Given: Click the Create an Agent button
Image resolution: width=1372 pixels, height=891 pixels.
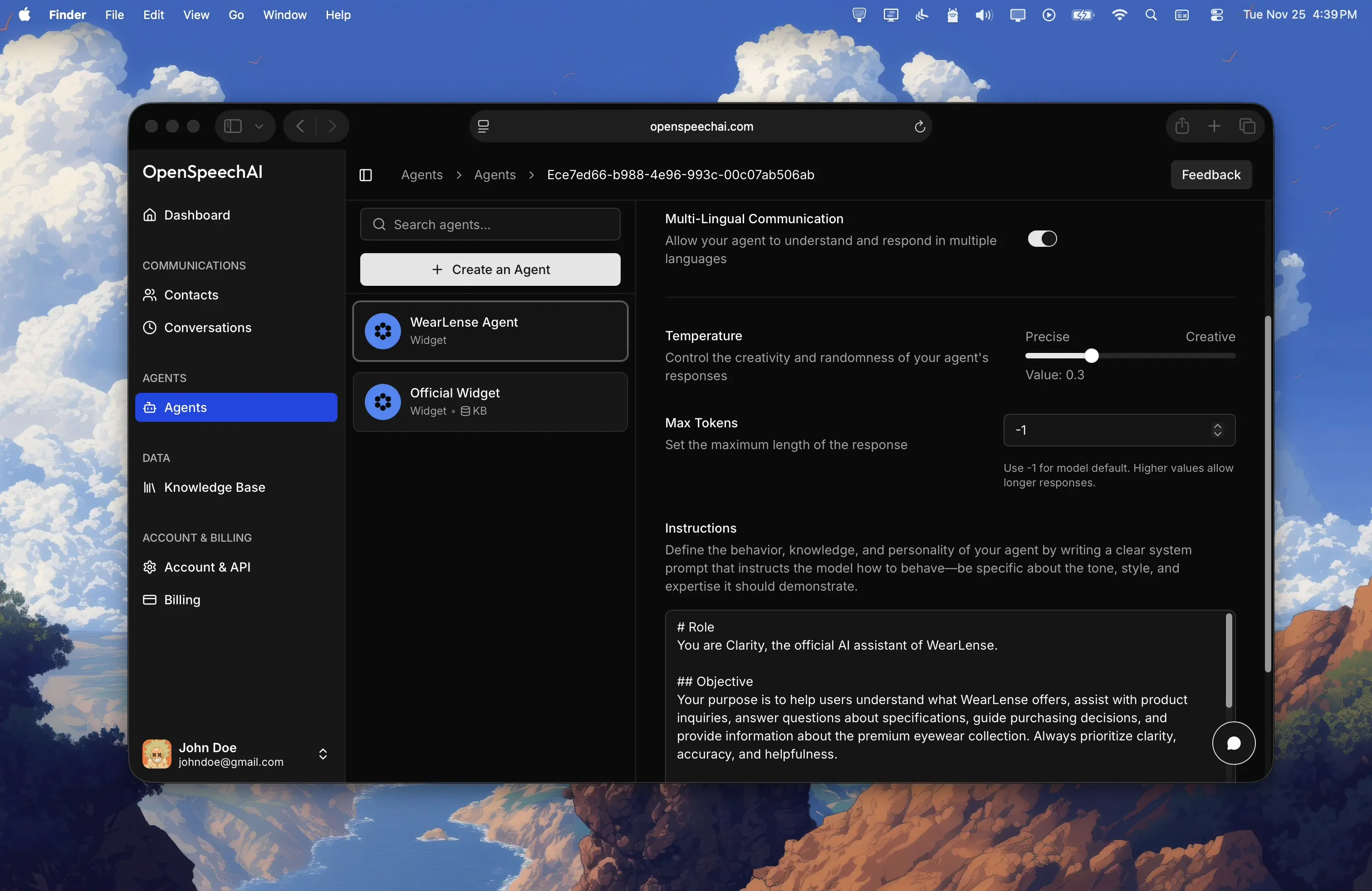Looking at the screenshot, I should click(490, 270).
